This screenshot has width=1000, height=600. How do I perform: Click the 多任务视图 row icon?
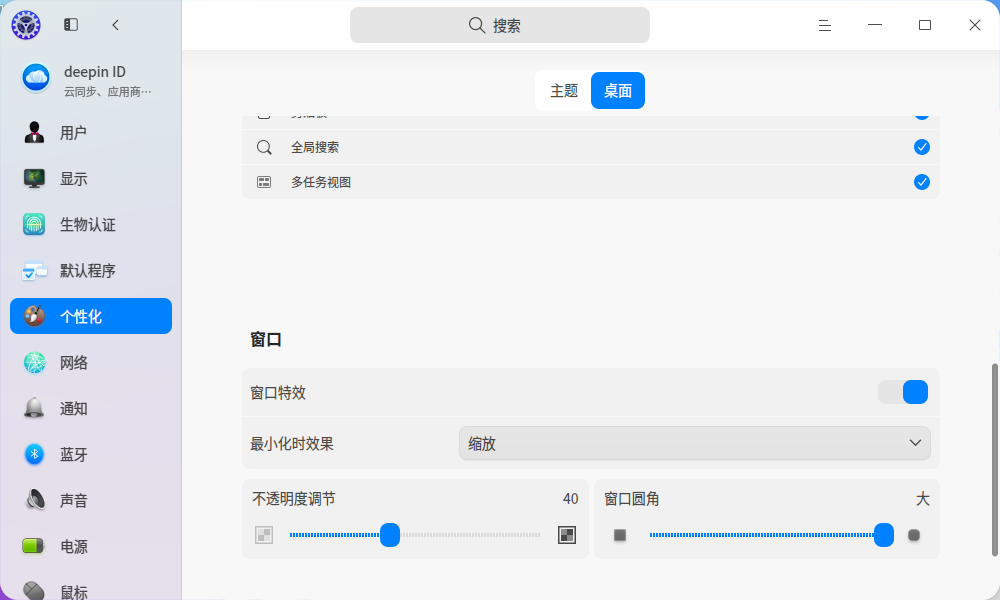coord(264,182)
